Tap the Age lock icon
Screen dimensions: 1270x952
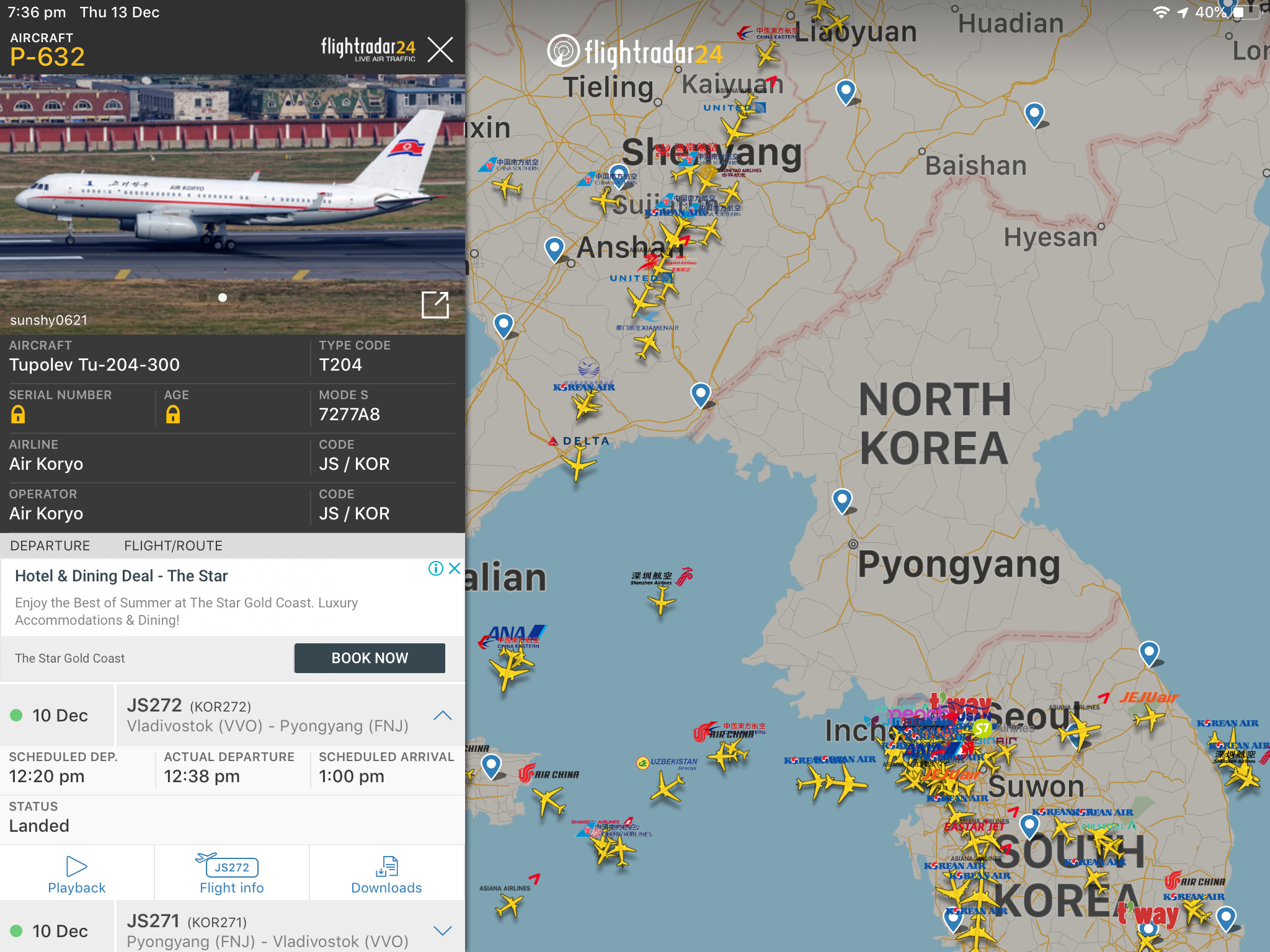click(x=173, y=414)
